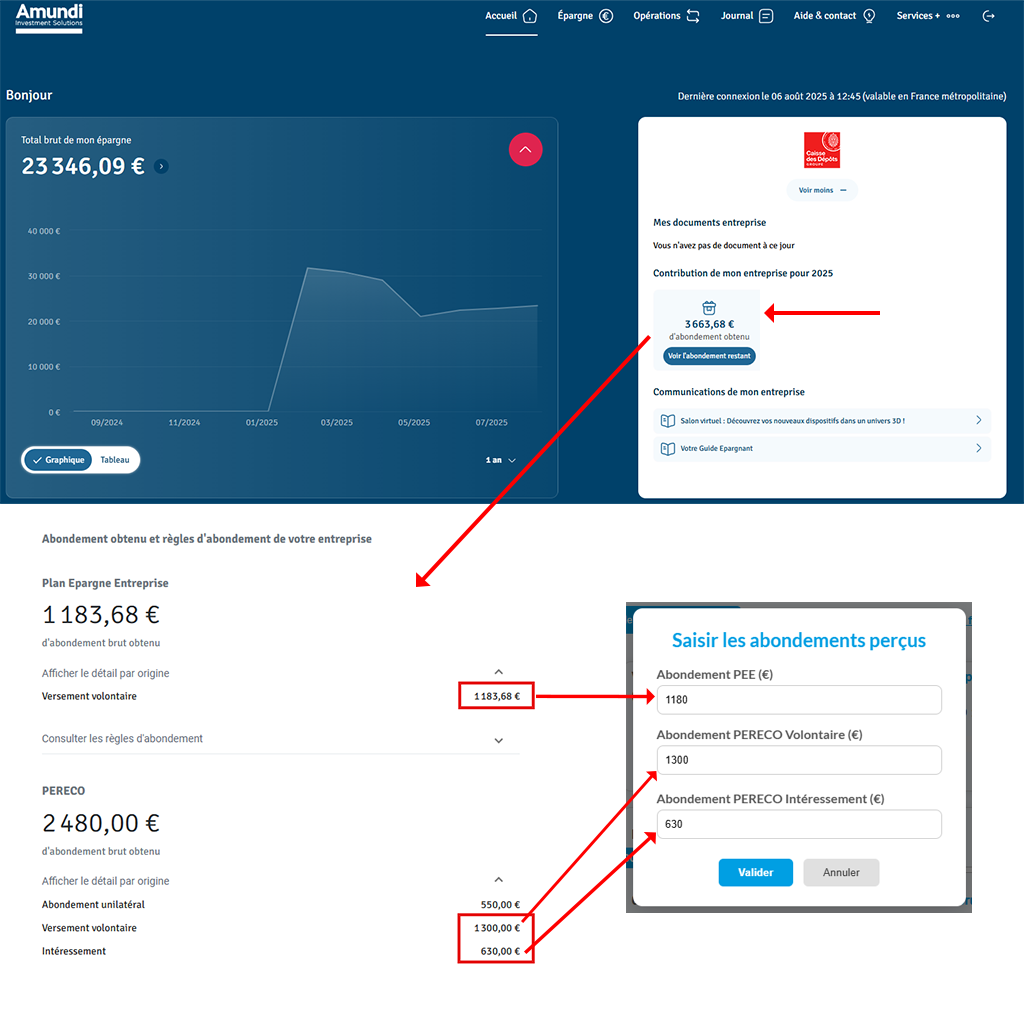Click chevron on Guide Epargnant row

tap(978, 449)
